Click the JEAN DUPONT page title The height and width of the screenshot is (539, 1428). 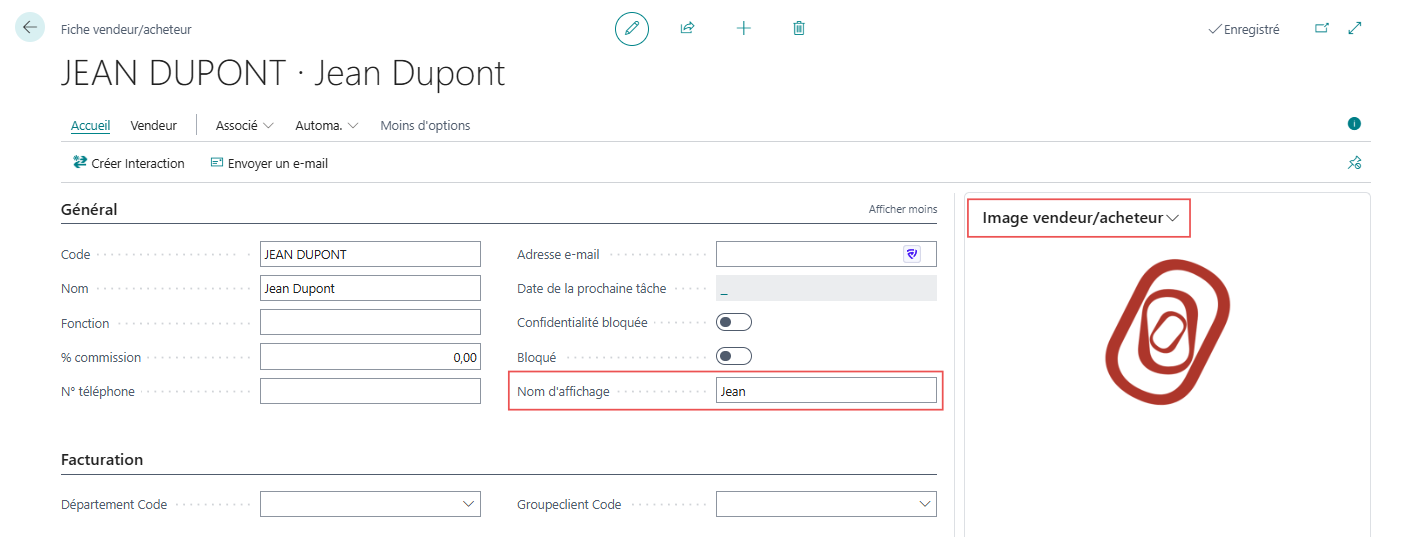point(283,74)
